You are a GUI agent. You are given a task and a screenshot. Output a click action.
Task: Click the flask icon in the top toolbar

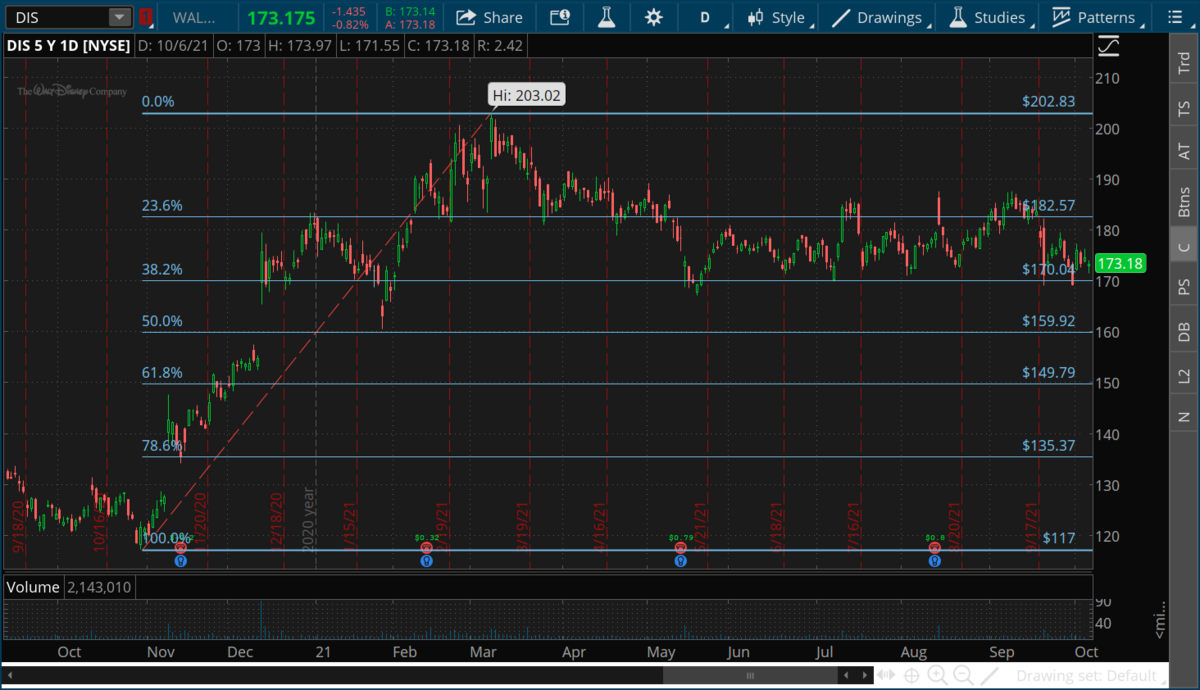(x=606, y=17)
